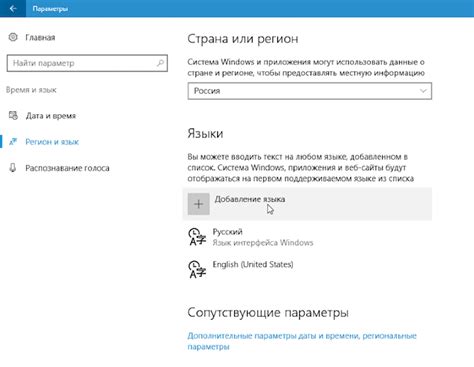Click the language icon beside Русский

197,237
